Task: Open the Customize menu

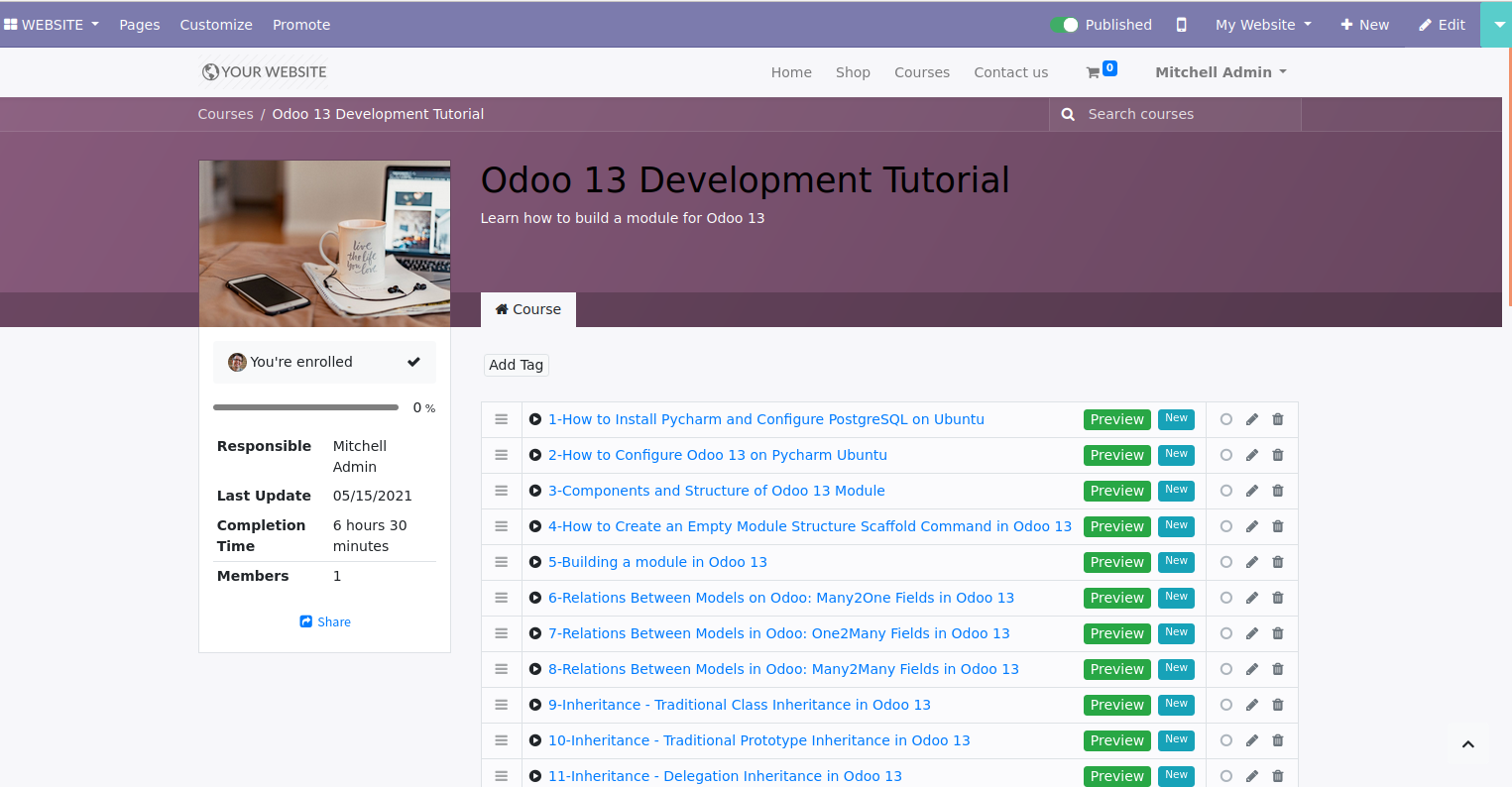Action: click(216, 25)
